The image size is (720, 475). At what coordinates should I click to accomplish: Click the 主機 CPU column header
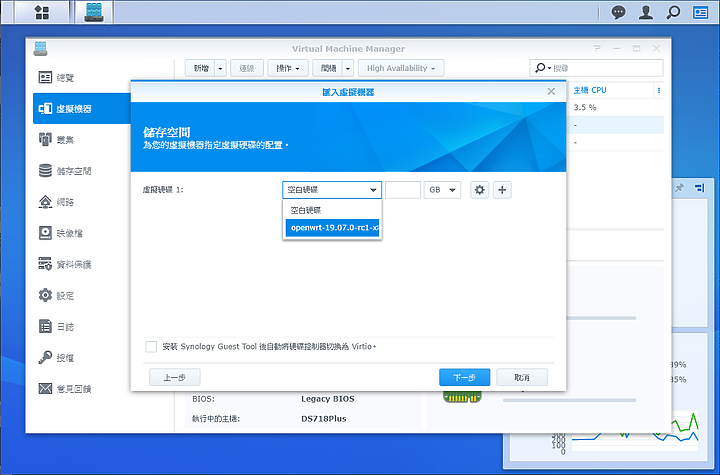[590, 90]
